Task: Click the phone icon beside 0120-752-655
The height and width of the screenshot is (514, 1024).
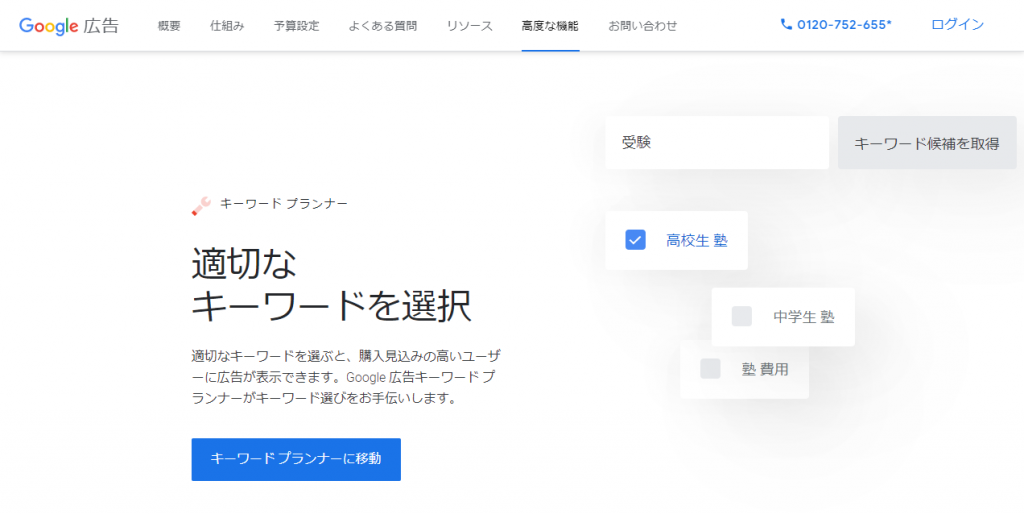Action: pos(786,25)
